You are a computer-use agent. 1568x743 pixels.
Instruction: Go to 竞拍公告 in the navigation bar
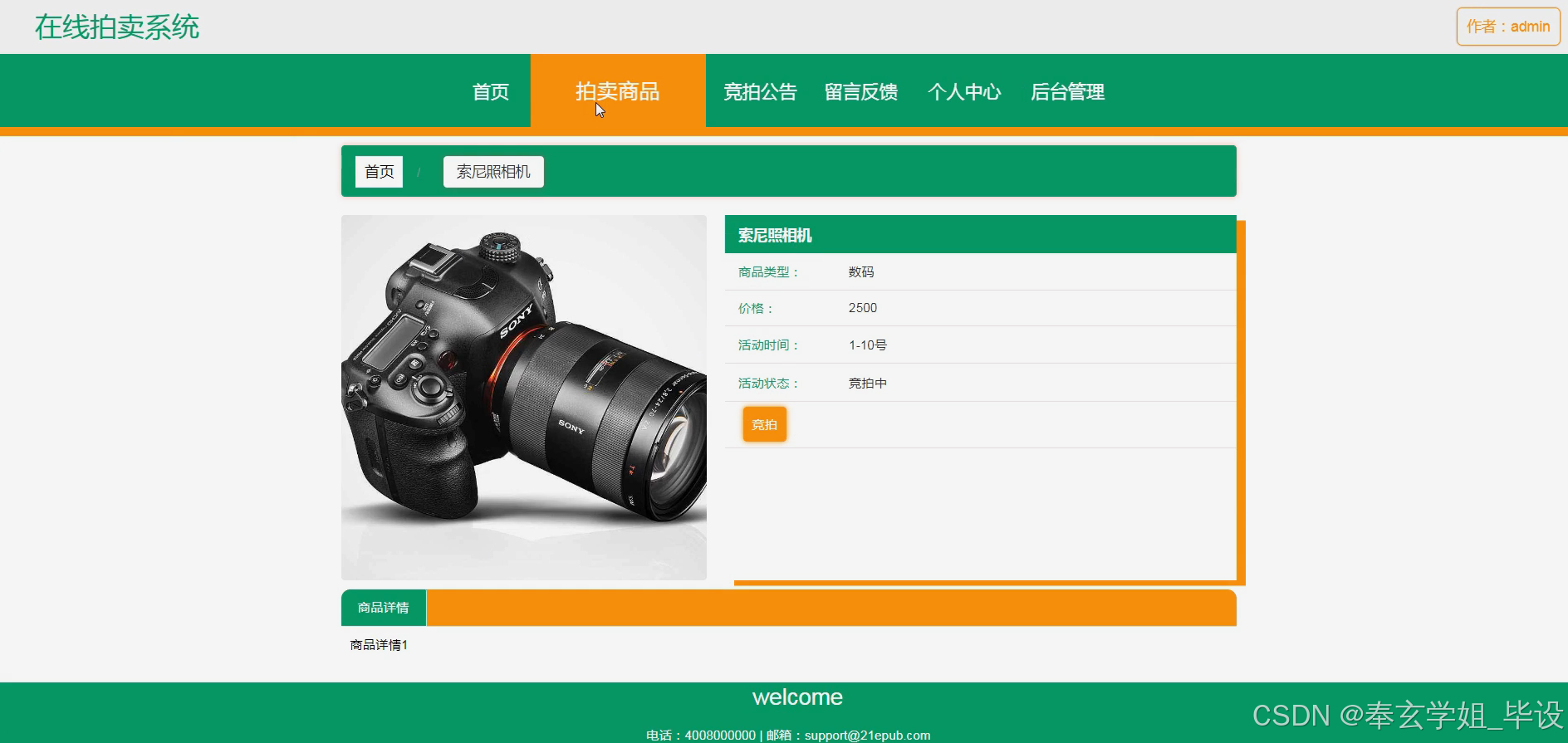(x=760, y=91)
